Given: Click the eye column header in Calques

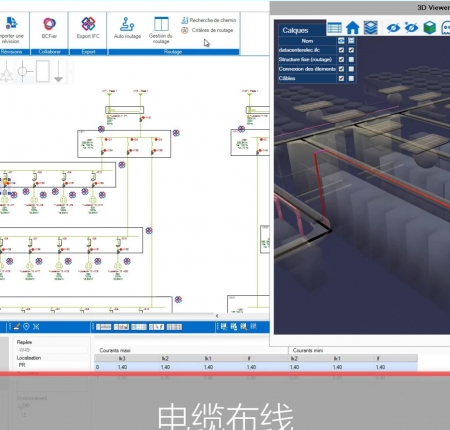Looking at the screenshot, I should (341, 41).
